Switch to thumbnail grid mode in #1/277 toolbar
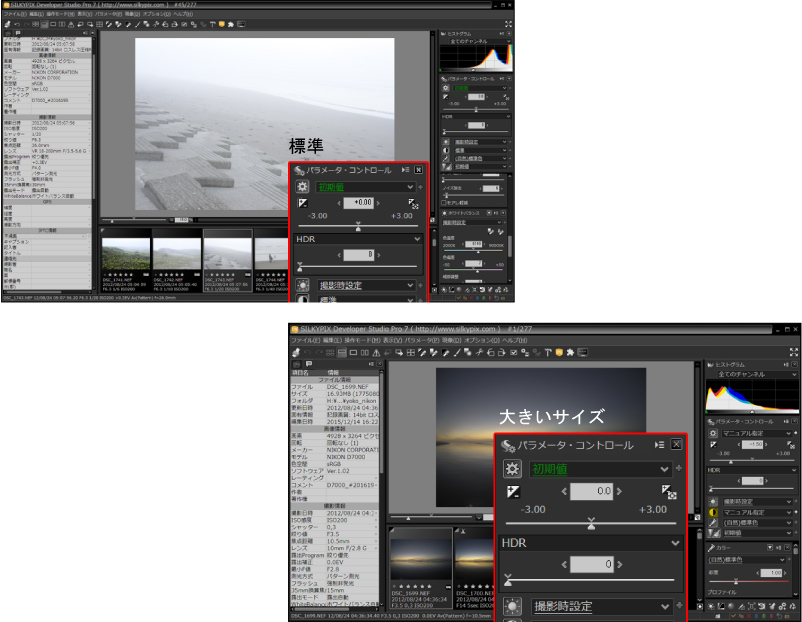Viewport: 802px width, 622px height. (x=330, y=352)
